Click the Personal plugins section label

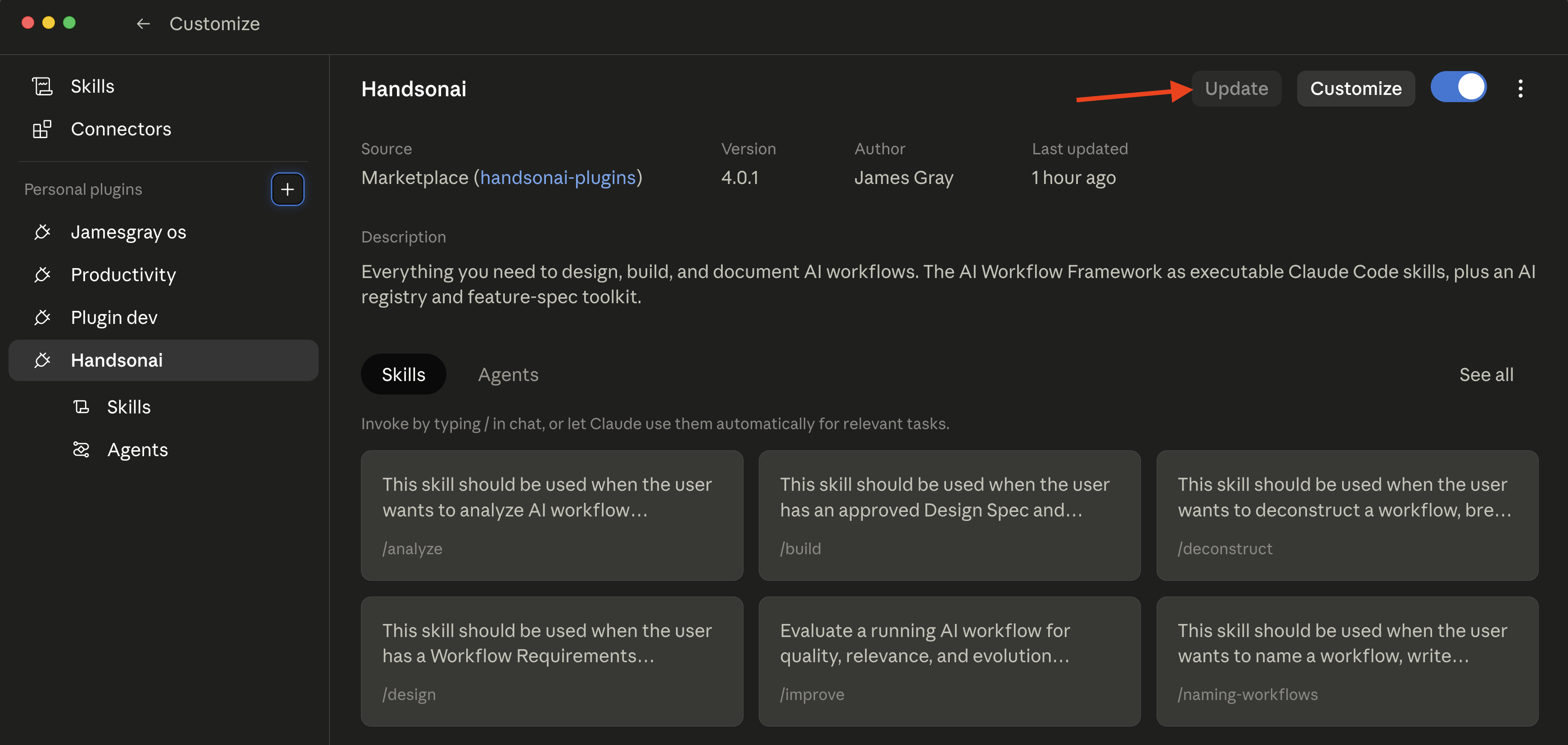coord(83,189)
